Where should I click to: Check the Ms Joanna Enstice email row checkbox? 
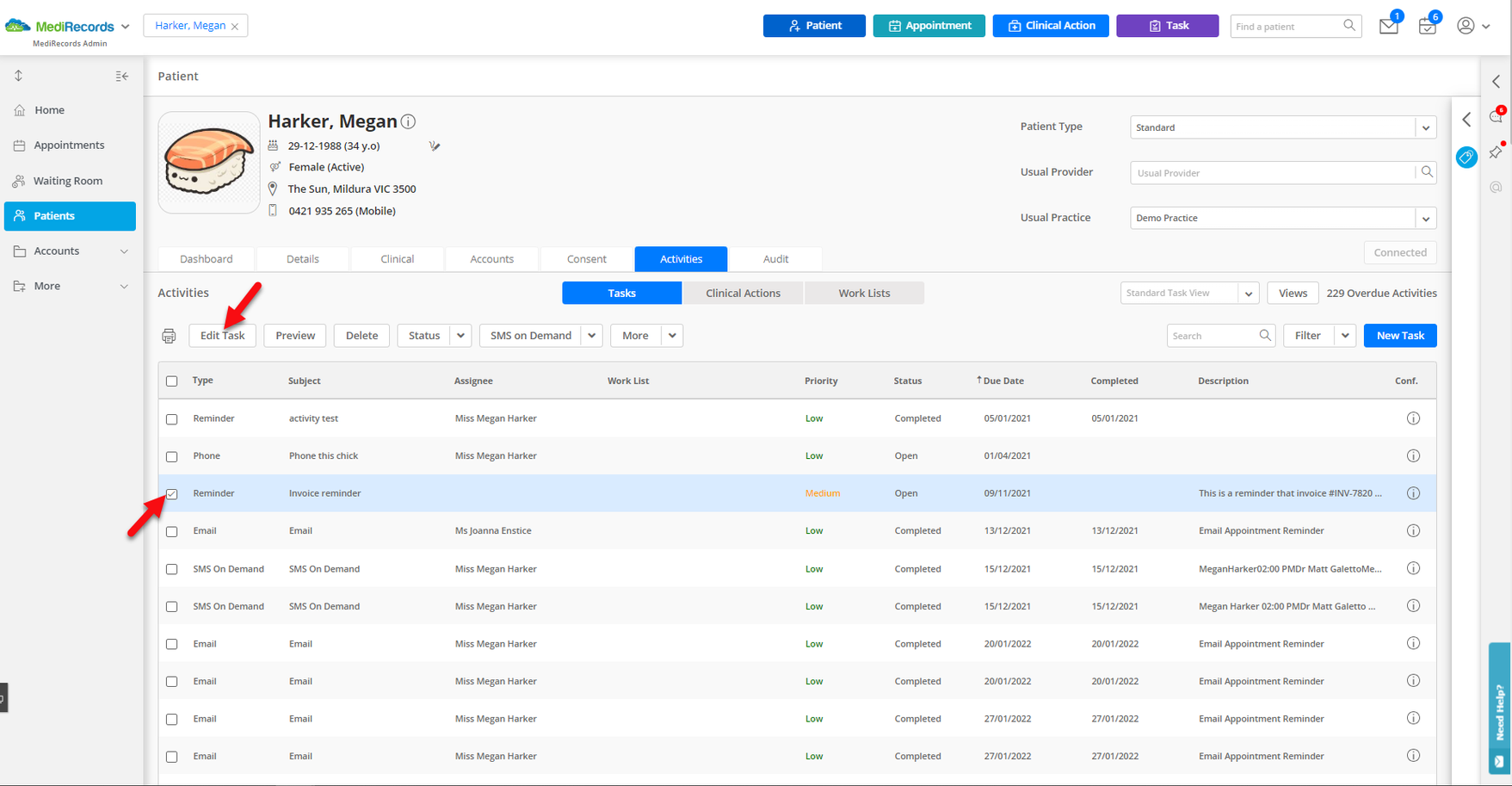(172, 532)
